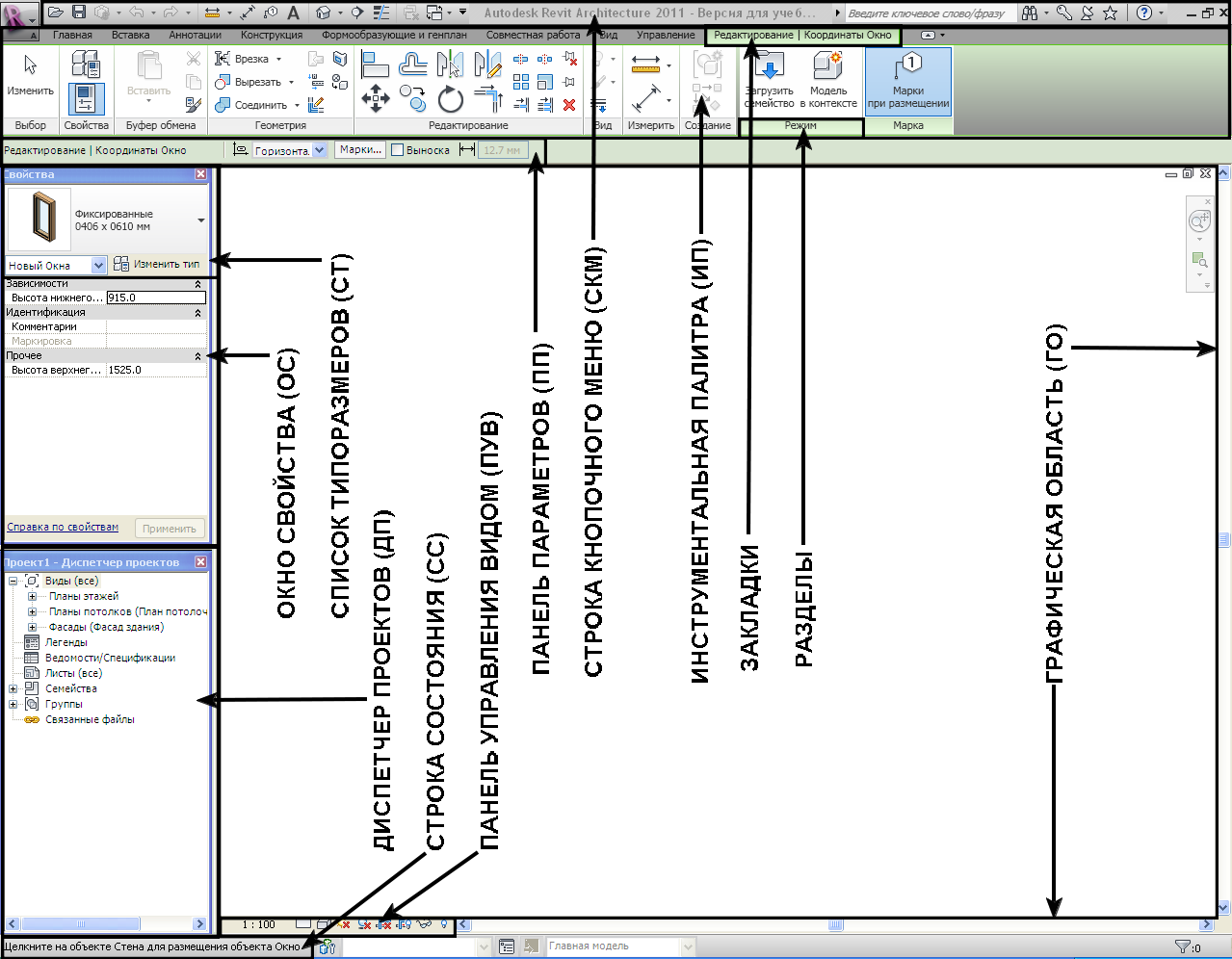
Task: Click the Default 3D View house icon
Action: [325, 13]
